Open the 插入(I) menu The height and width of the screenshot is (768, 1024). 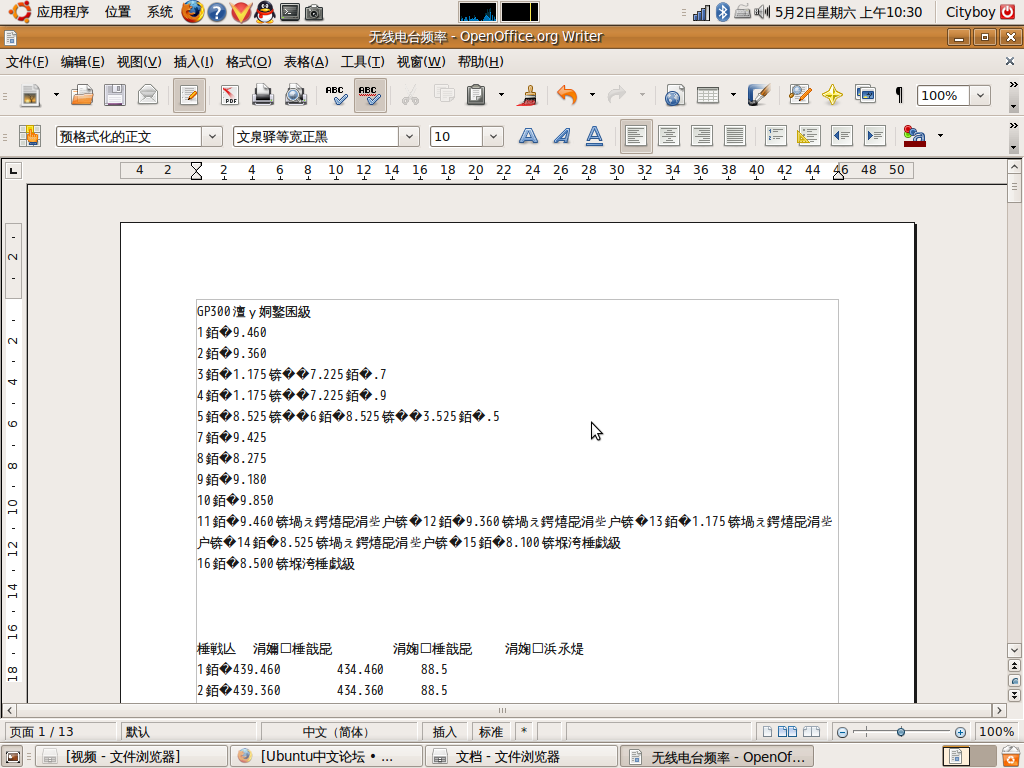[193, 61]
